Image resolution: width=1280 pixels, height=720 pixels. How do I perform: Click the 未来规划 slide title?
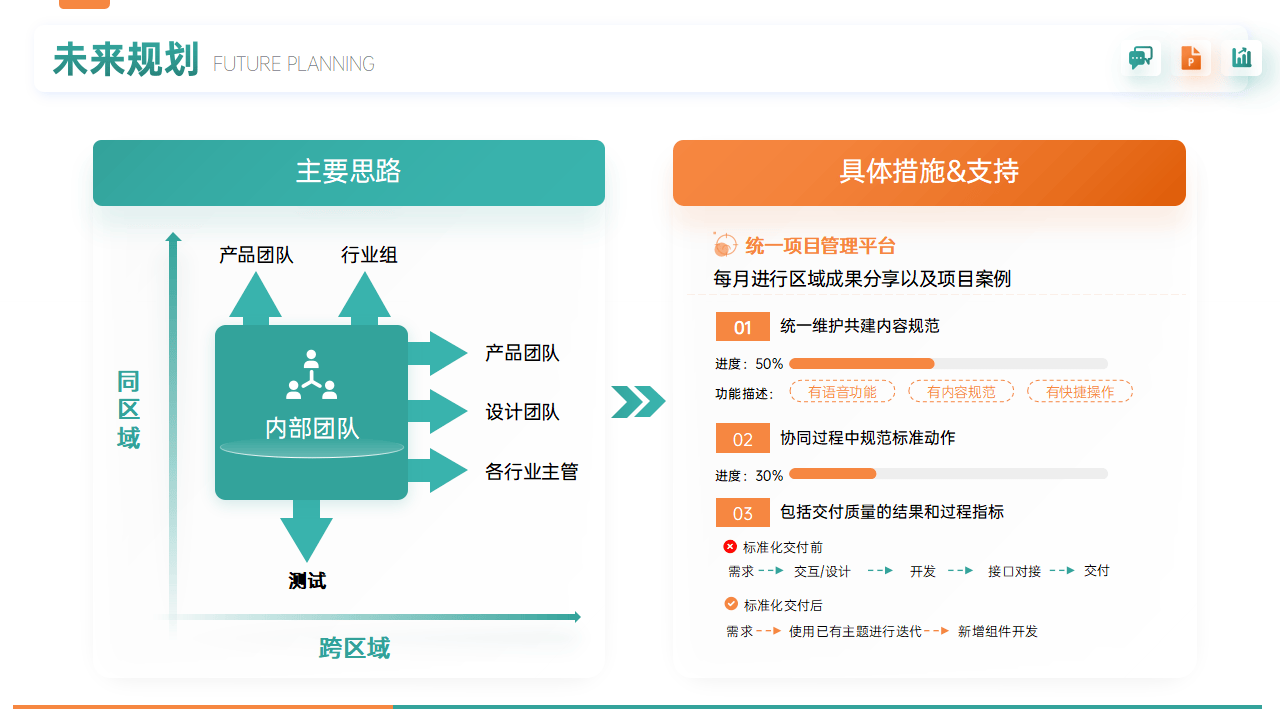pyautogui.click(x=126, y=60)
